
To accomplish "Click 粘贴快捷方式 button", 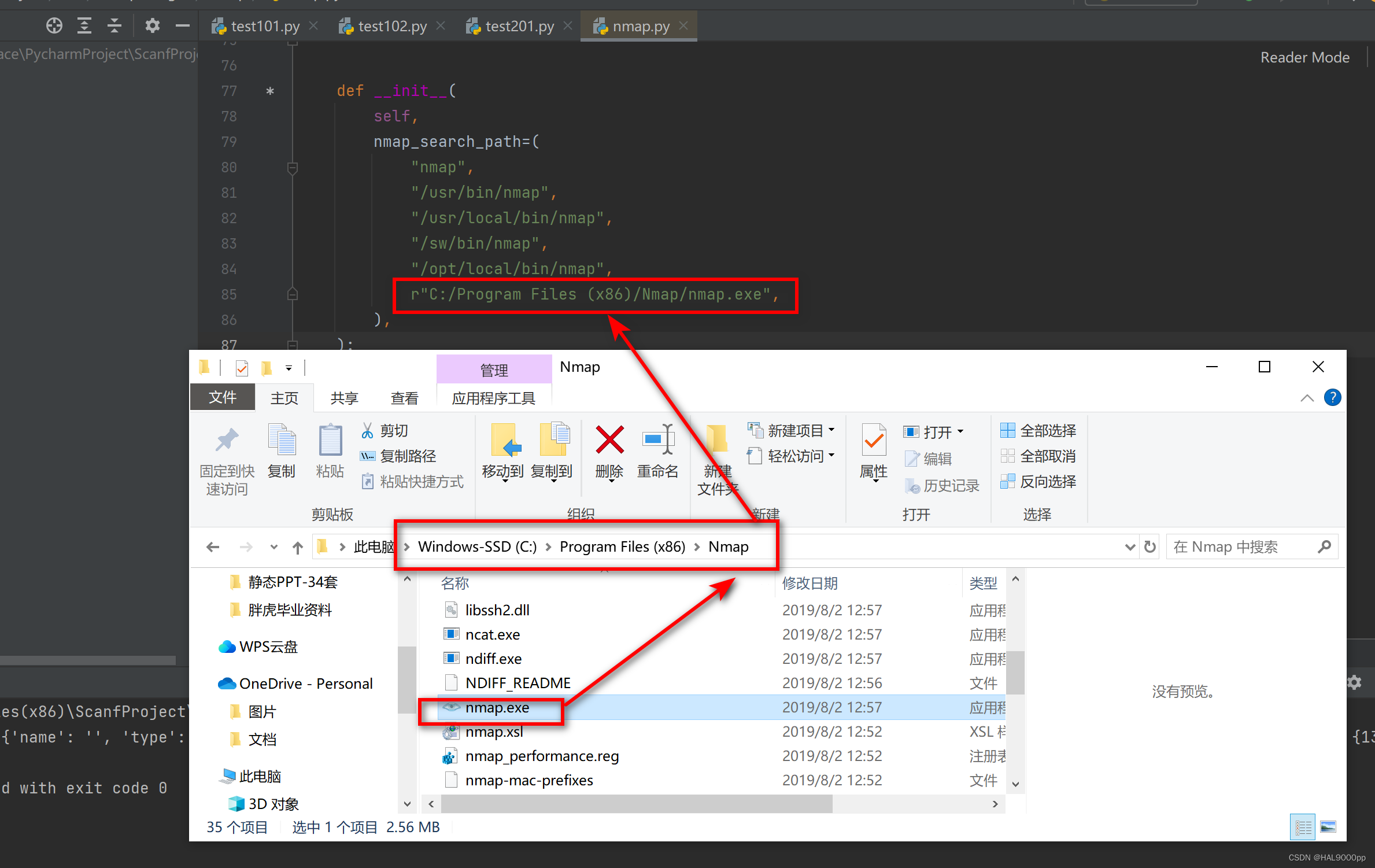I will (412, 481).
